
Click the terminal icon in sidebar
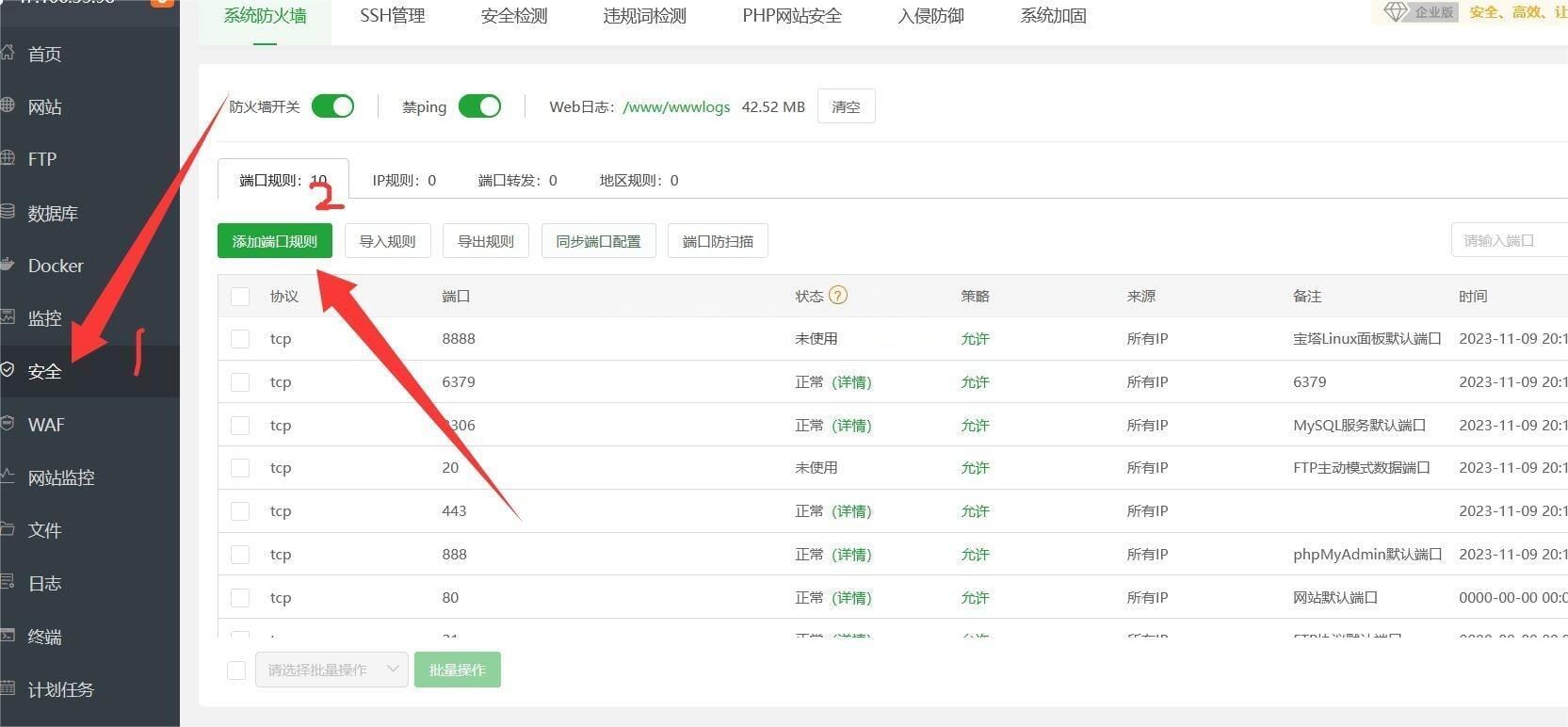point(8,636)
